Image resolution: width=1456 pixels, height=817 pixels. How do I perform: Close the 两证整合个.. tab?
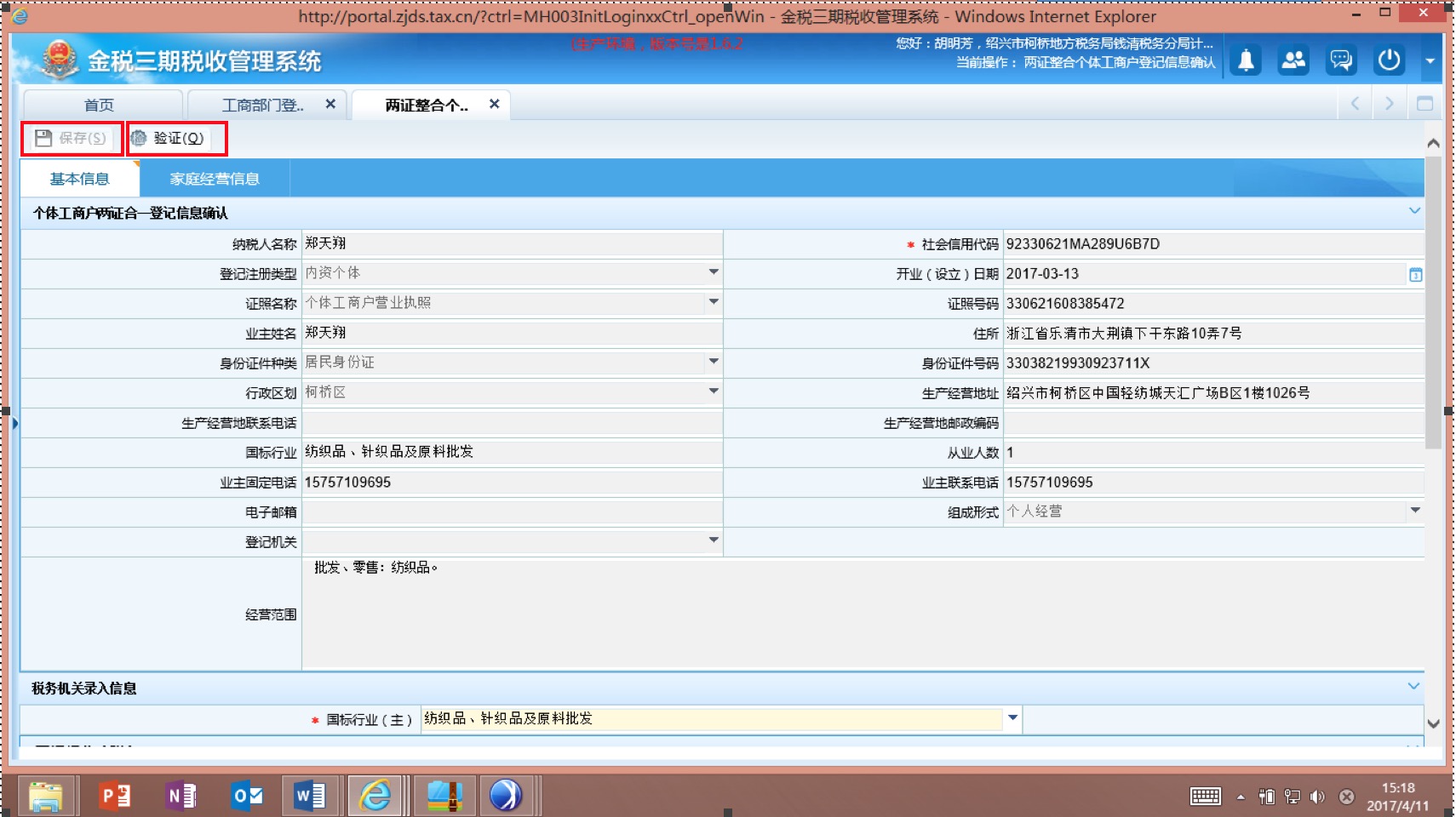click(494, 104)
